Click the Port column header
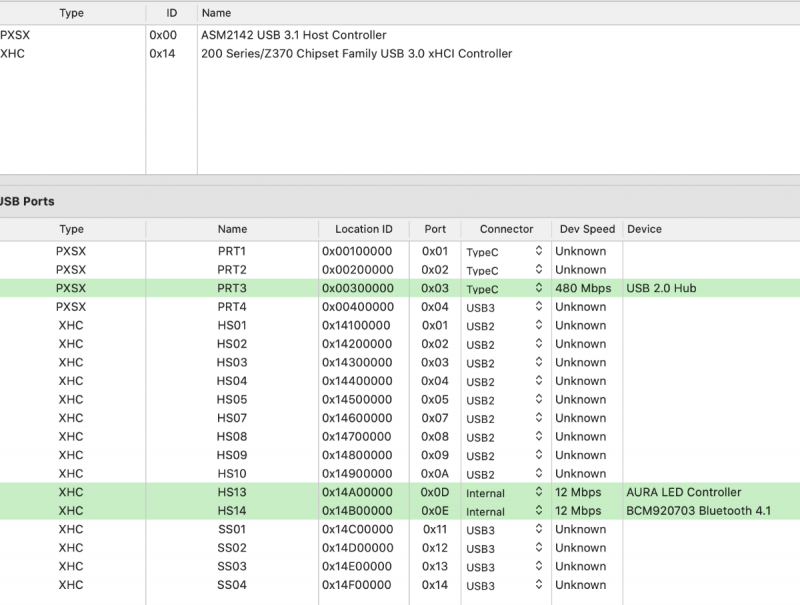The image size is (800, 605). (435, 229)
